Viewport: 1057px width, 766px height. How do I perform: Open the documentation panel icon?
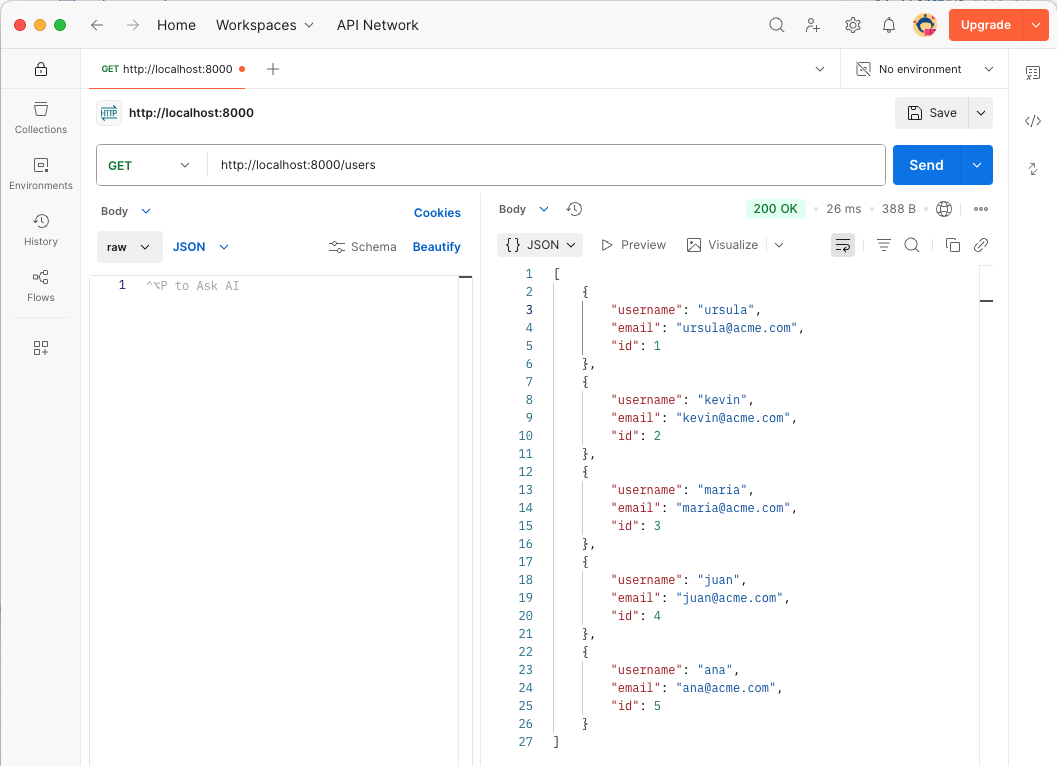tap(1033, 73)
